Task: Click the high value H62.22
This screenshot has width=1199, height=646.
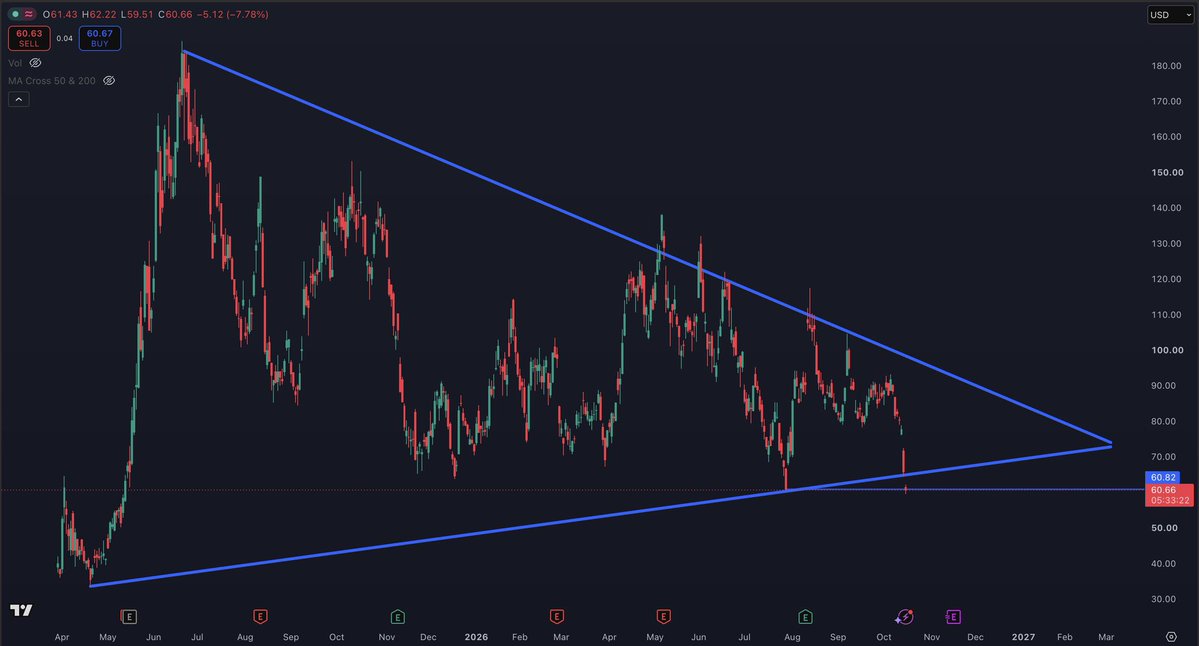Action: pyautogui.click(x=99, y=14)
